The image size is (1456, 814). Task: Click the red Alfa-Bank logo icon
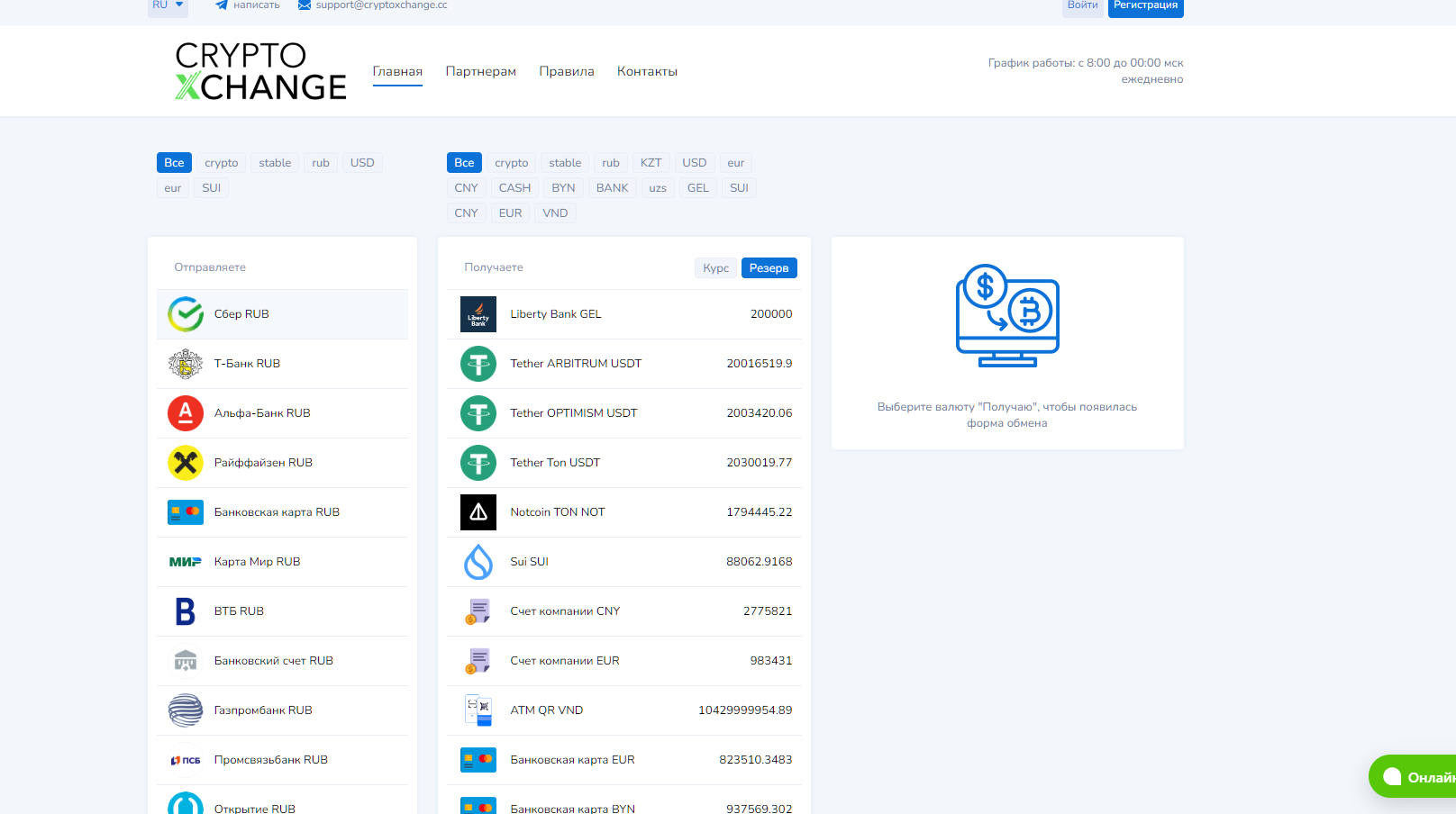pos(186,413)
